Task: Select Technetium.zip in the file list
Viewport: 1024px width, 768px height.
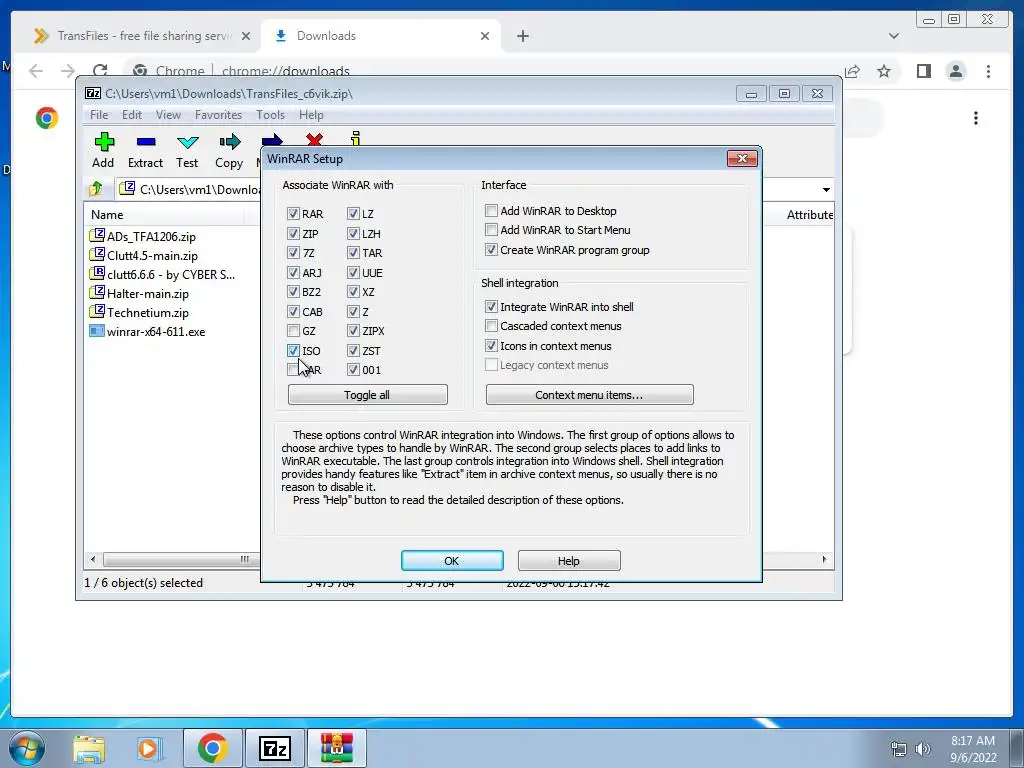Action: tap(148, 312)
